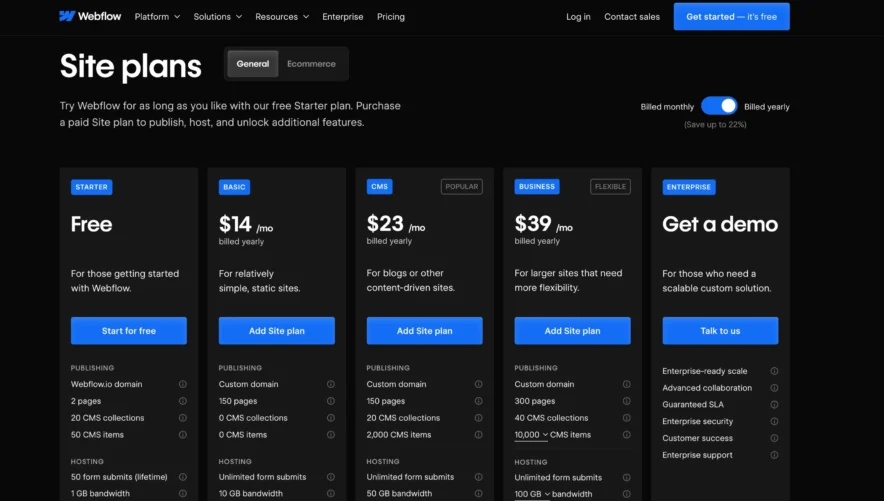This screenshot has width=884, height=501.
Task: Expand the Platform menu
Action: click(157, 17)
